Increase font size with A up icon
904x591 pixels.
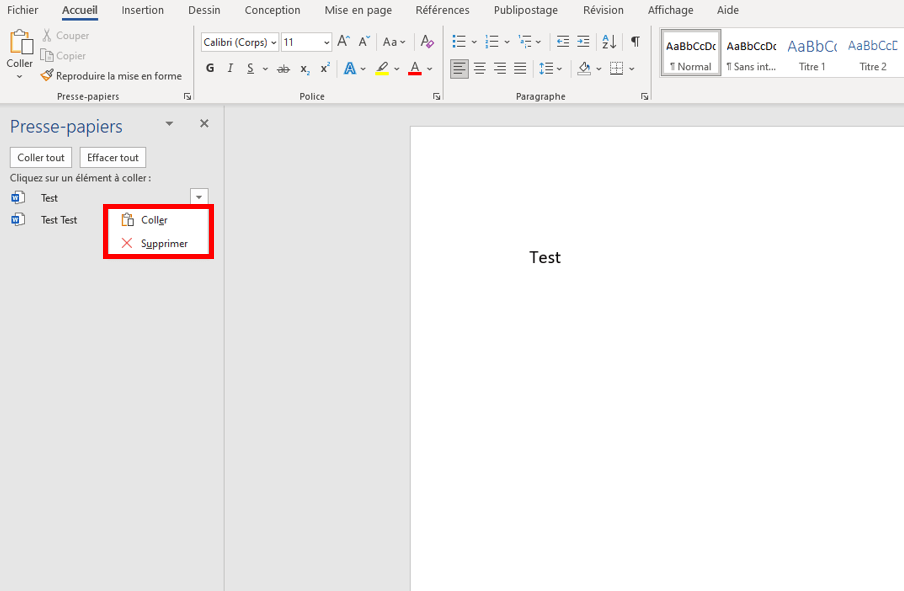tap(344, 42)
